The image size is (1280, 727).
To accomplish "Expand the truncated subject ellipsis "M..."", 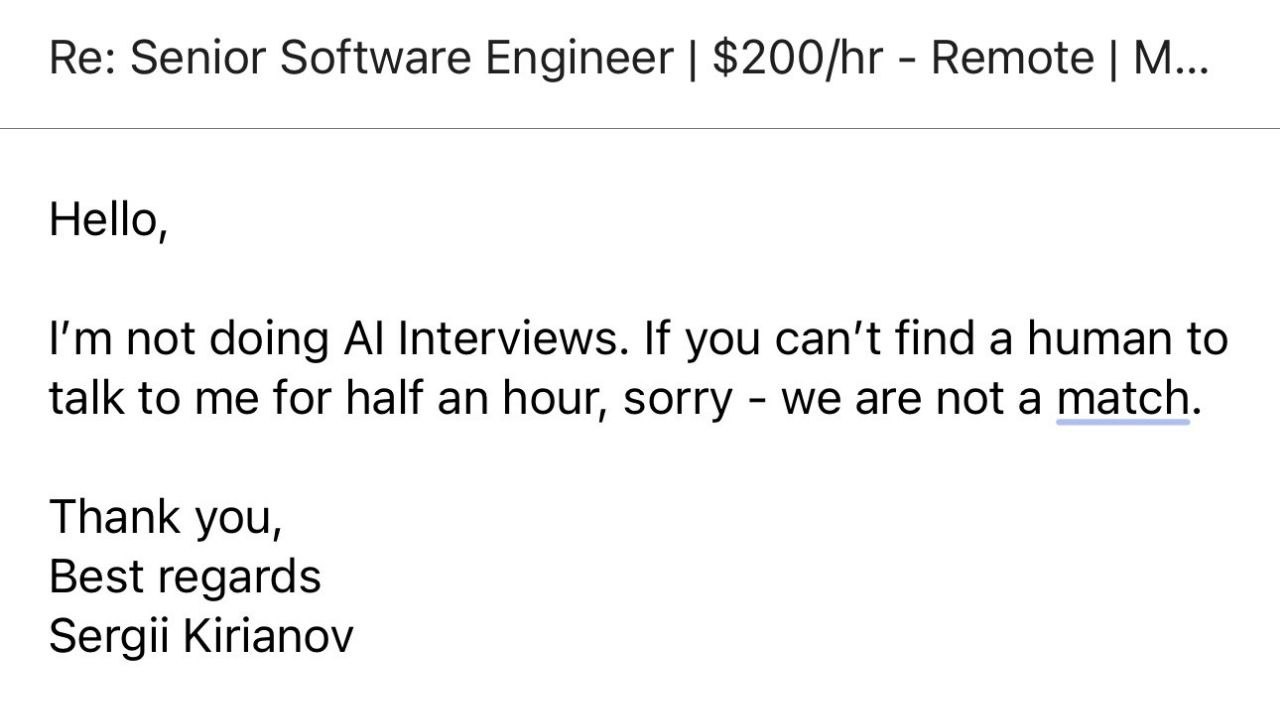I will pos(1171,59).
